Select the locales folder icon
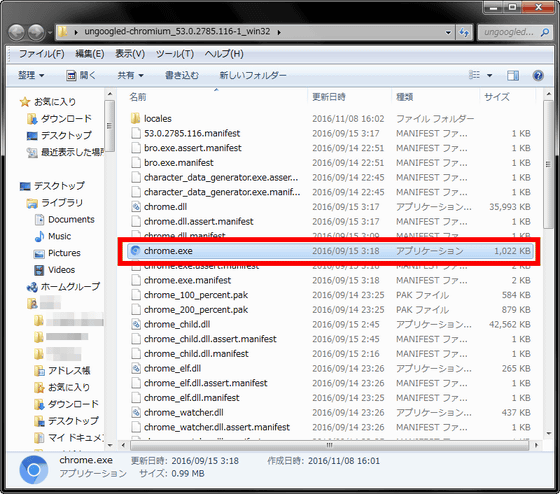Screen dimensions: 560x494 (x=135, y=118)
